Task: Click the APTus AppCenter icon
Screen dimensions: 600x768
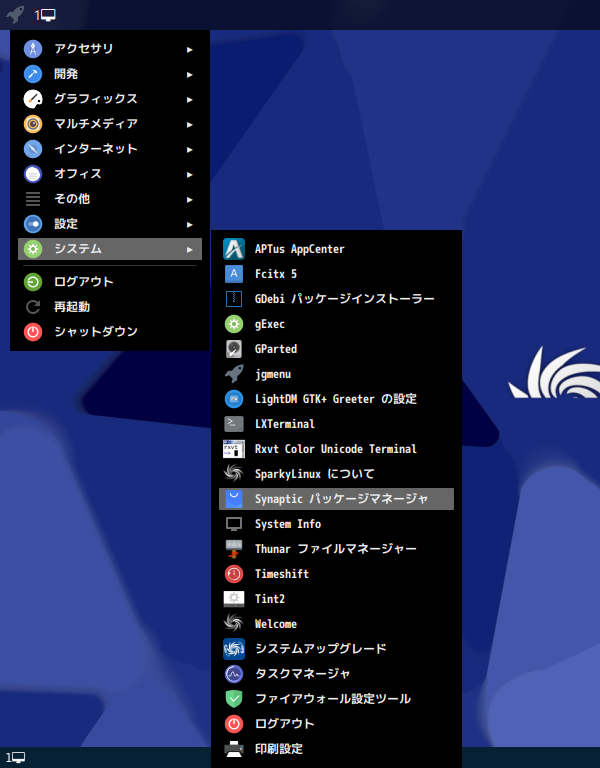Action: pos(234,249)
